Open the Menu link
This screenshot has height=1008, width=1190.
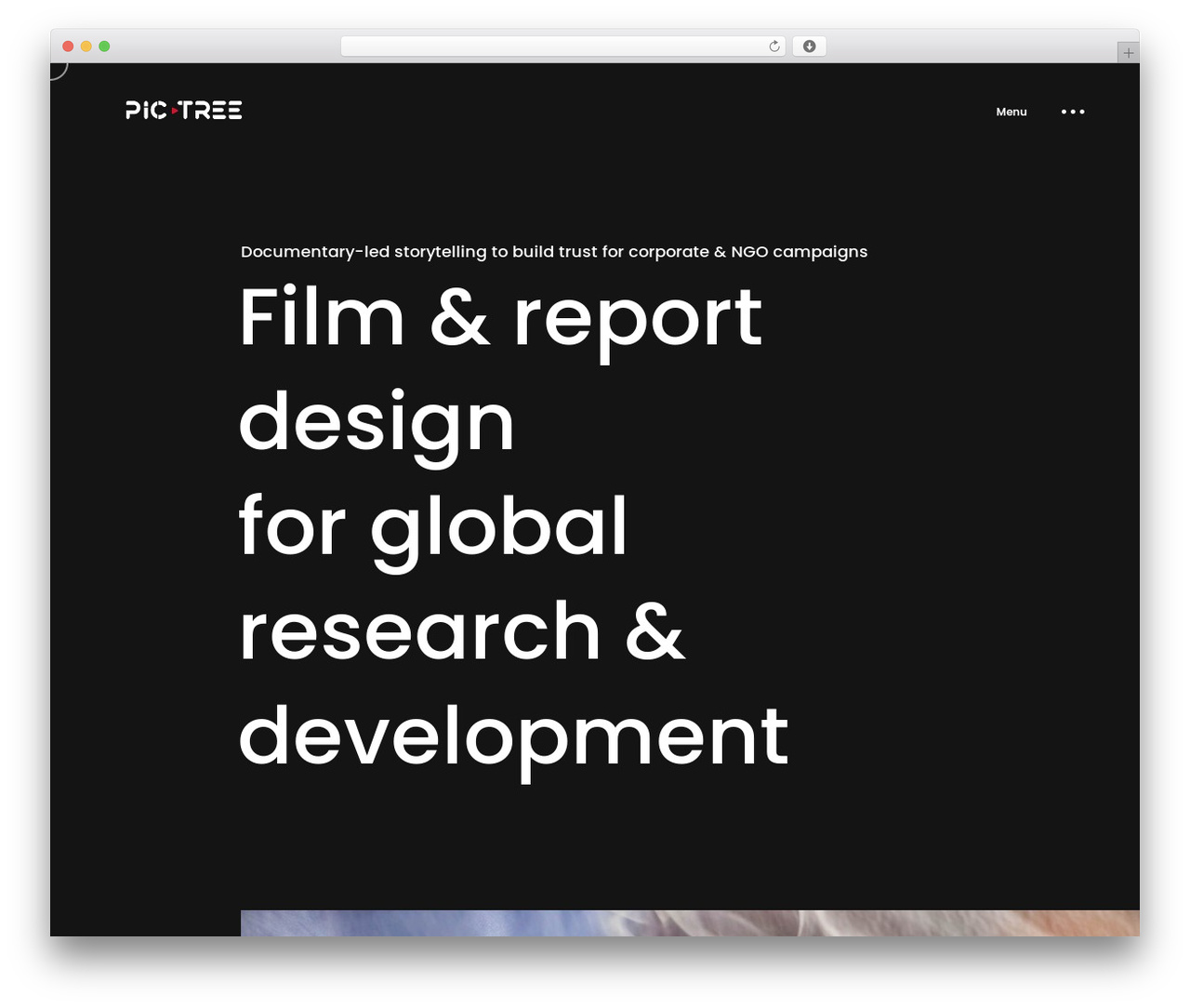tap(1011, 112)
